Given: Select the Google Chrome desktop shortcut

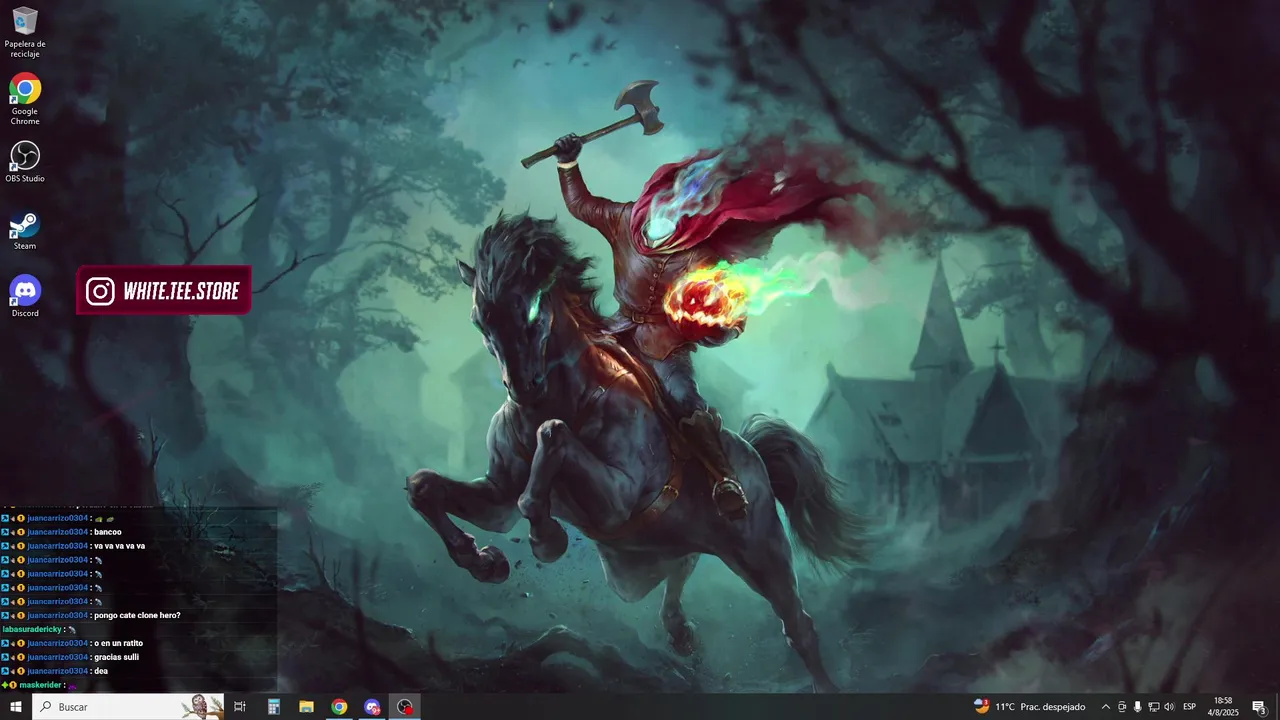Looking at the screenshot, I should pyautogui.click(x=25, y=99).
